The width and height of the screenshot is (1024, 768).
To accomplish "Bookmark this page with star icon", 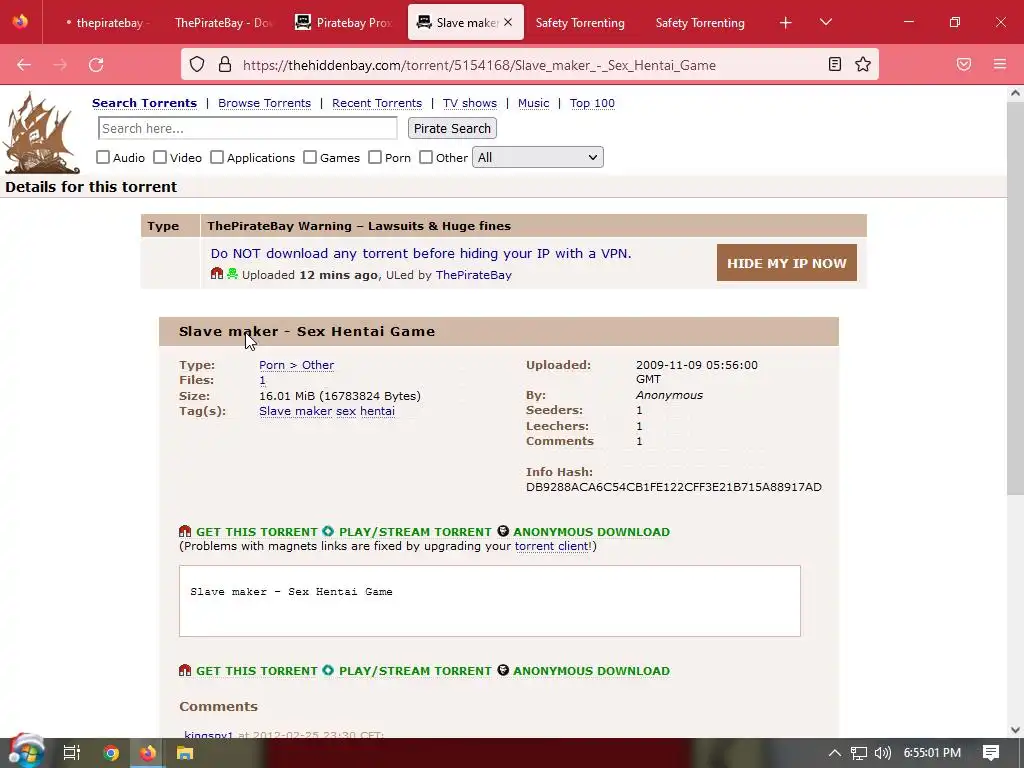I will [x=863, y=64].
